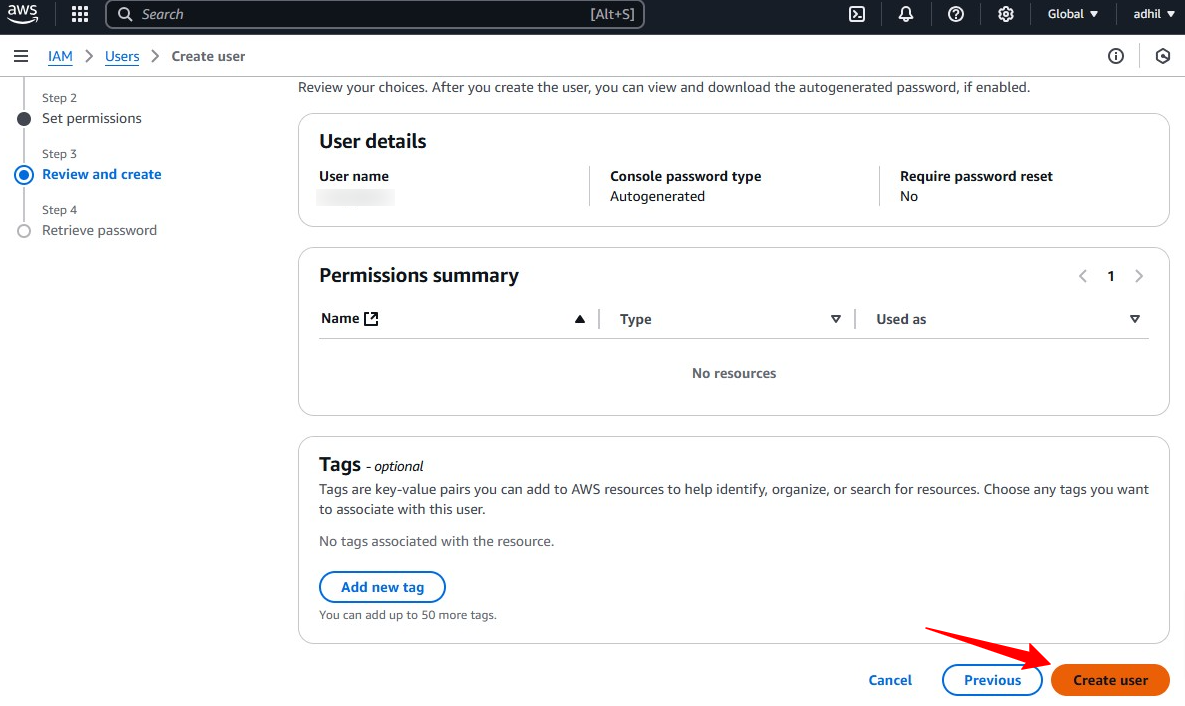Image resolution: width=1185 pixels, height=706 pixels.
Task: Open the help question mark icon
Action: coord(956,14)
